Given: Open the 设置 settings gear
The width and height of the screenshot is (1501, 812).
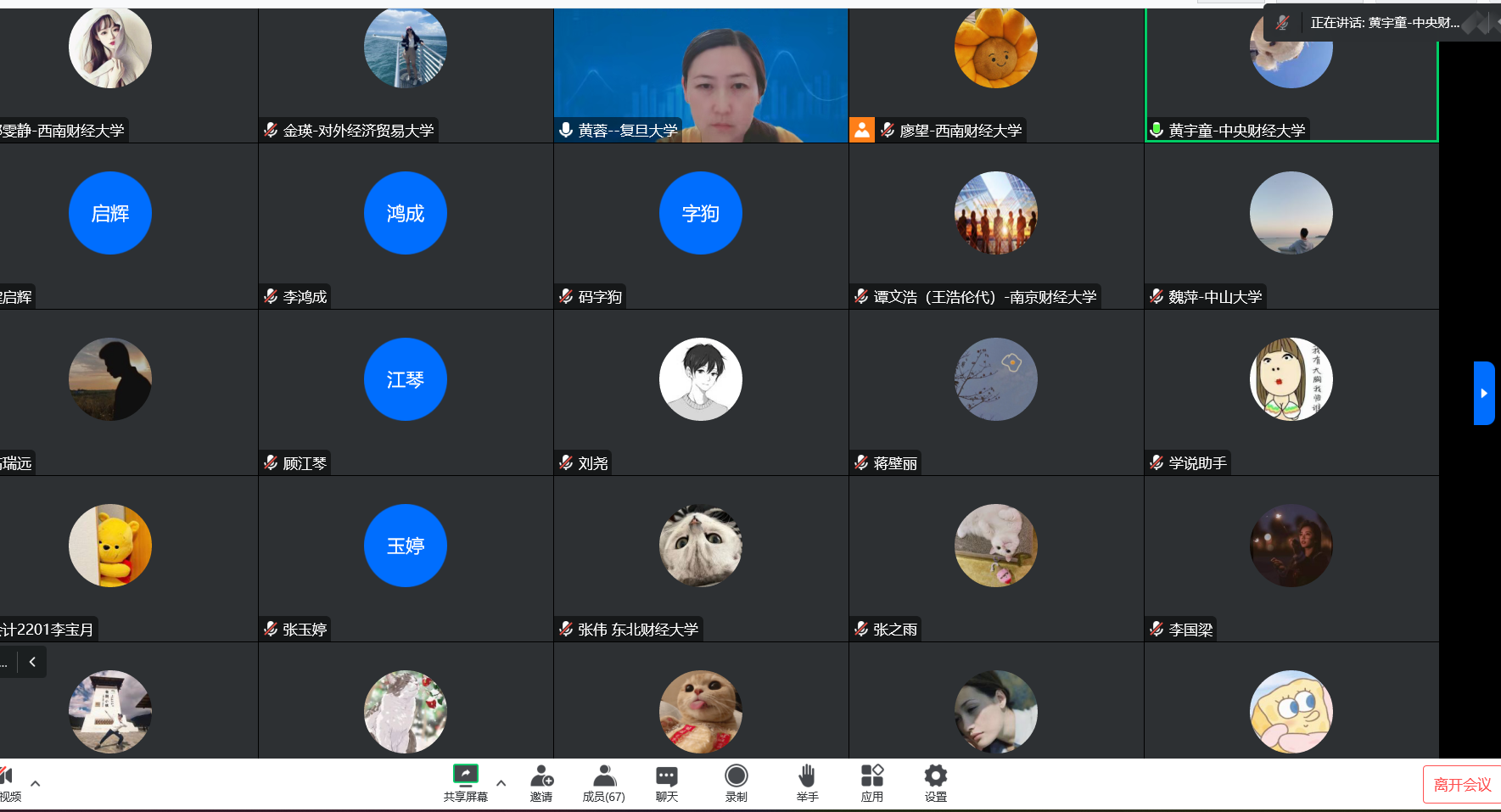Looking at the screenshot, I should click(x=935, y=776).
